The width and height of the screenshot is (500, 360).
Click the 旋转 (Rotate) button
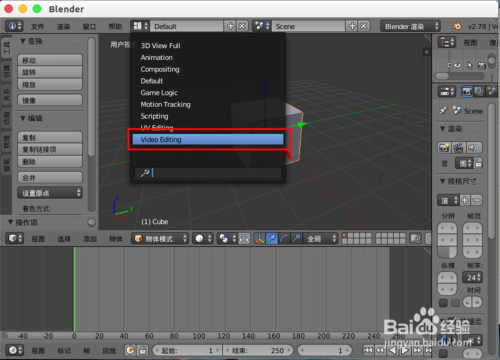pos(50,72)
